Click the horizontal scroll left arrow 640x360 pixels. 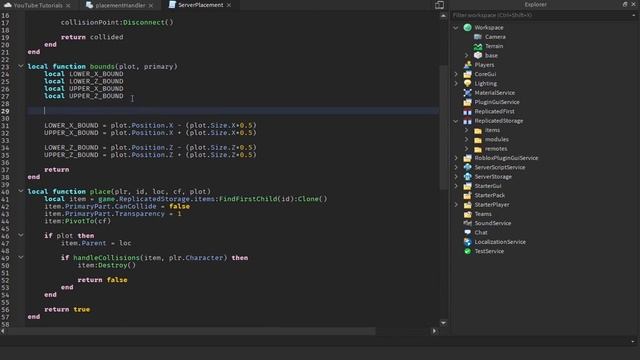pyautogui.click(x=3, y=331)
